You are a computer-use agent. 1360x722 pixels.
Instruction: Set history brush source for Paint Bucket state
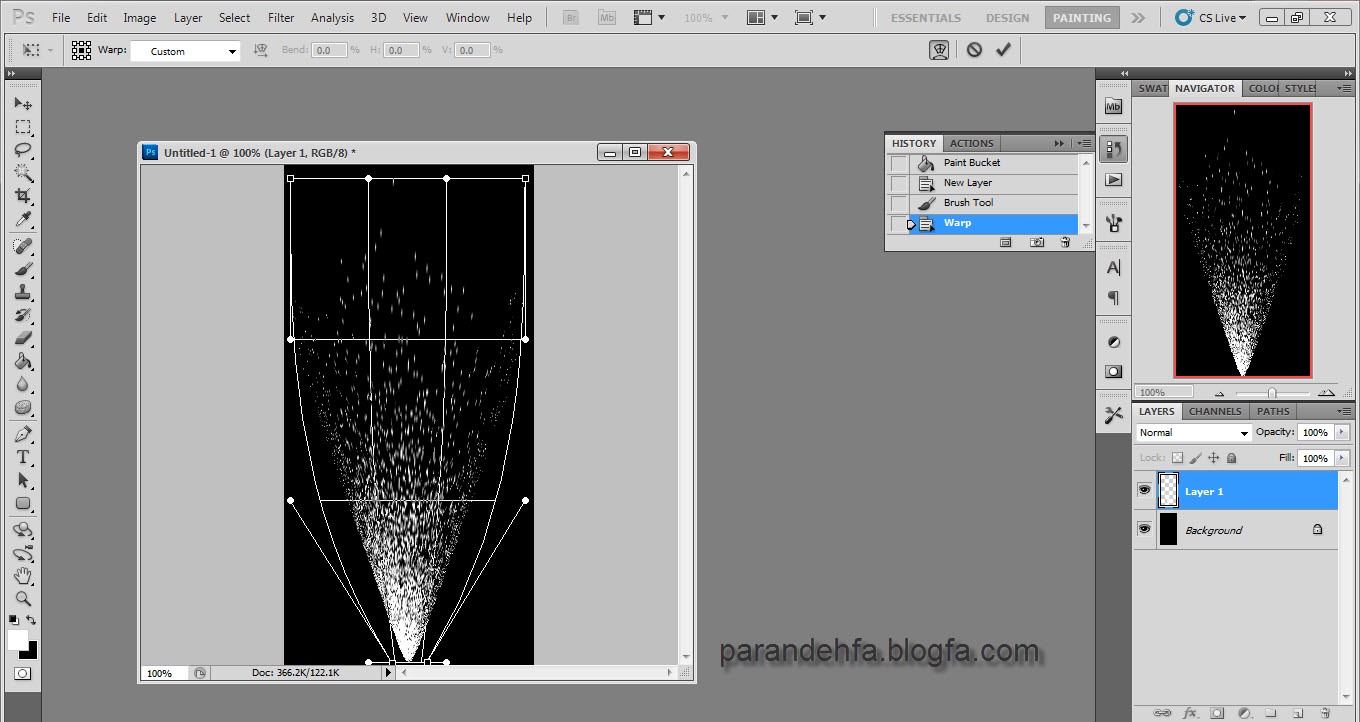(899, 163)
